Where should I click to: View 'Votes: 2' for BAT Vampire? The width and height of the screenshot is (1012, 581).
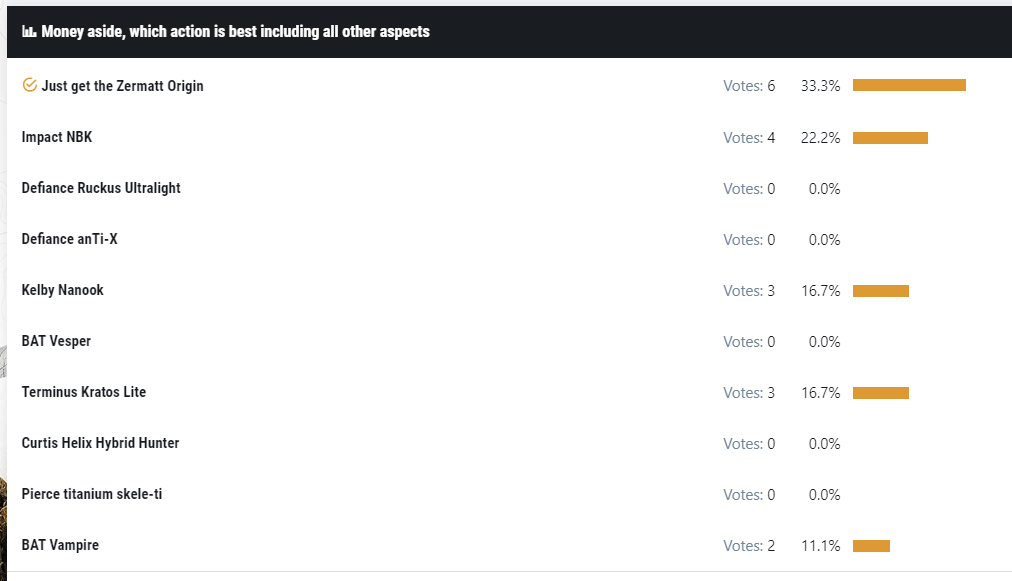coord(749,545)
